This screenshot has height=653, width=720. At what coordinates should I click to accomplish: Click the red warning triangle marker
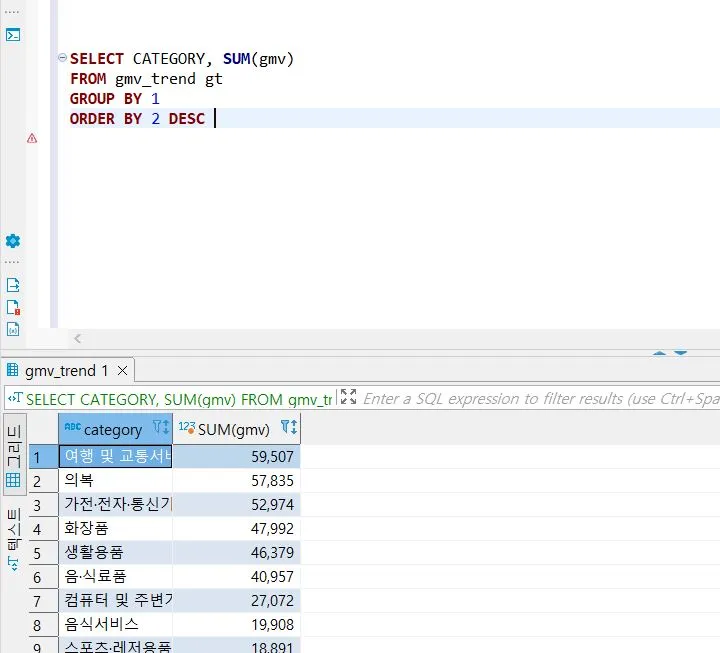(32, 138)
